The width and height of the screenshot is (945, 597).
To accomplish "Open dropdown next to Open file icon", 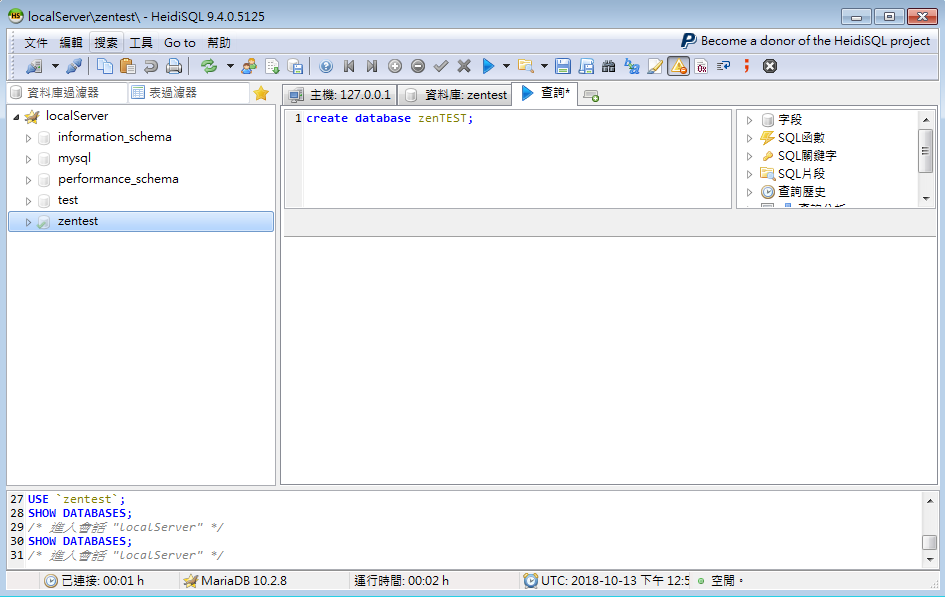I will pyautogui.click(x=544, y=66).
